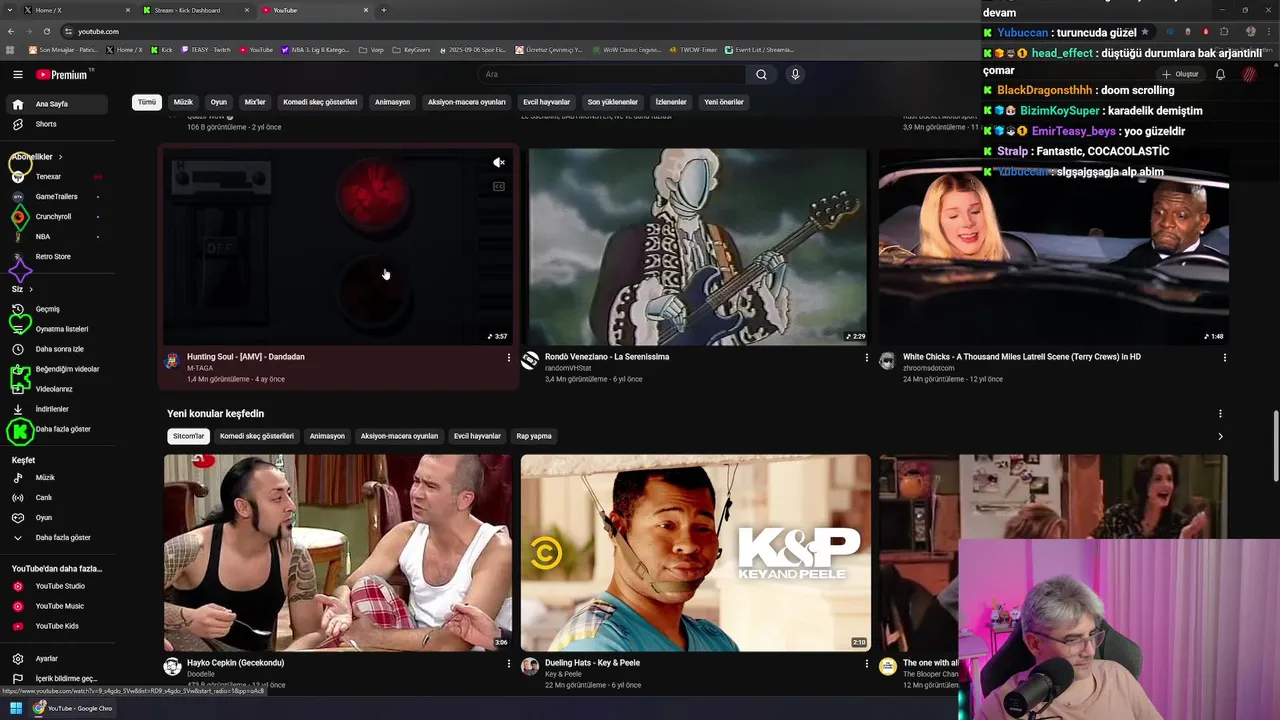Select the top Oyun filter chip
The image size is (1280, 720).
218,102
